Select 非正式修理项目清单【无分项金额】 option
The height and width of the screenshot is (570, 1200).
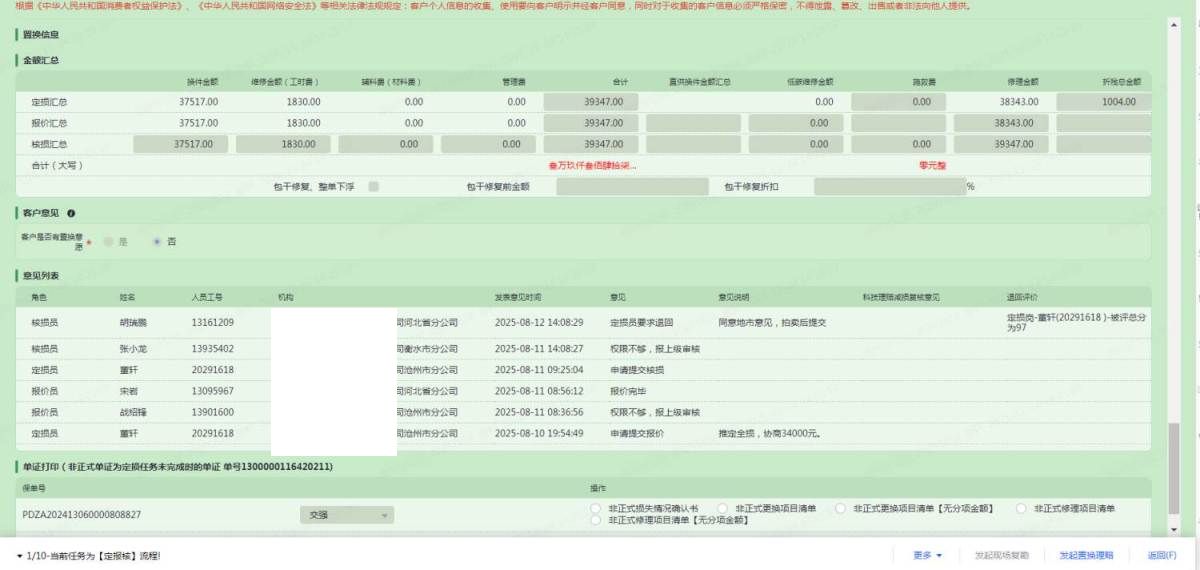(x=597, y=520)
